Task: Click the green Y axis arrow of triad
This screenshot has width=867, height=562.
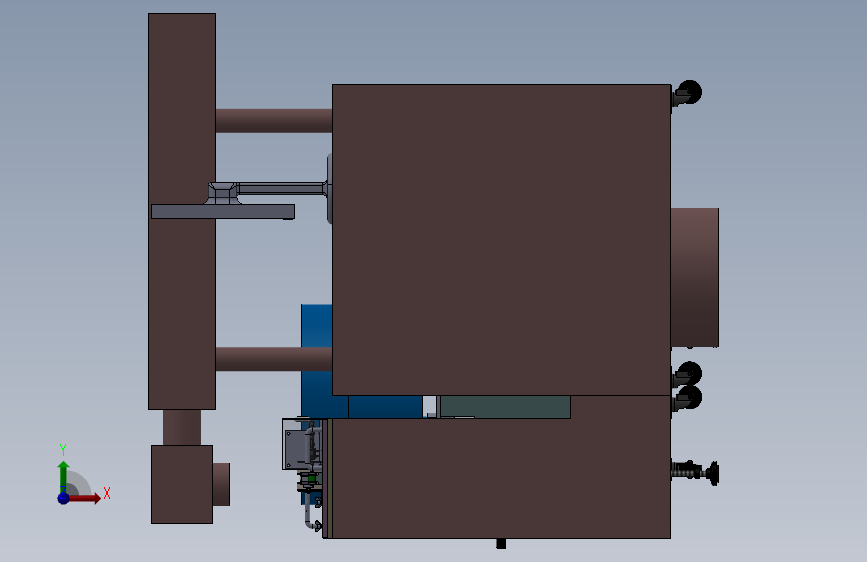Action: (63, 477)
